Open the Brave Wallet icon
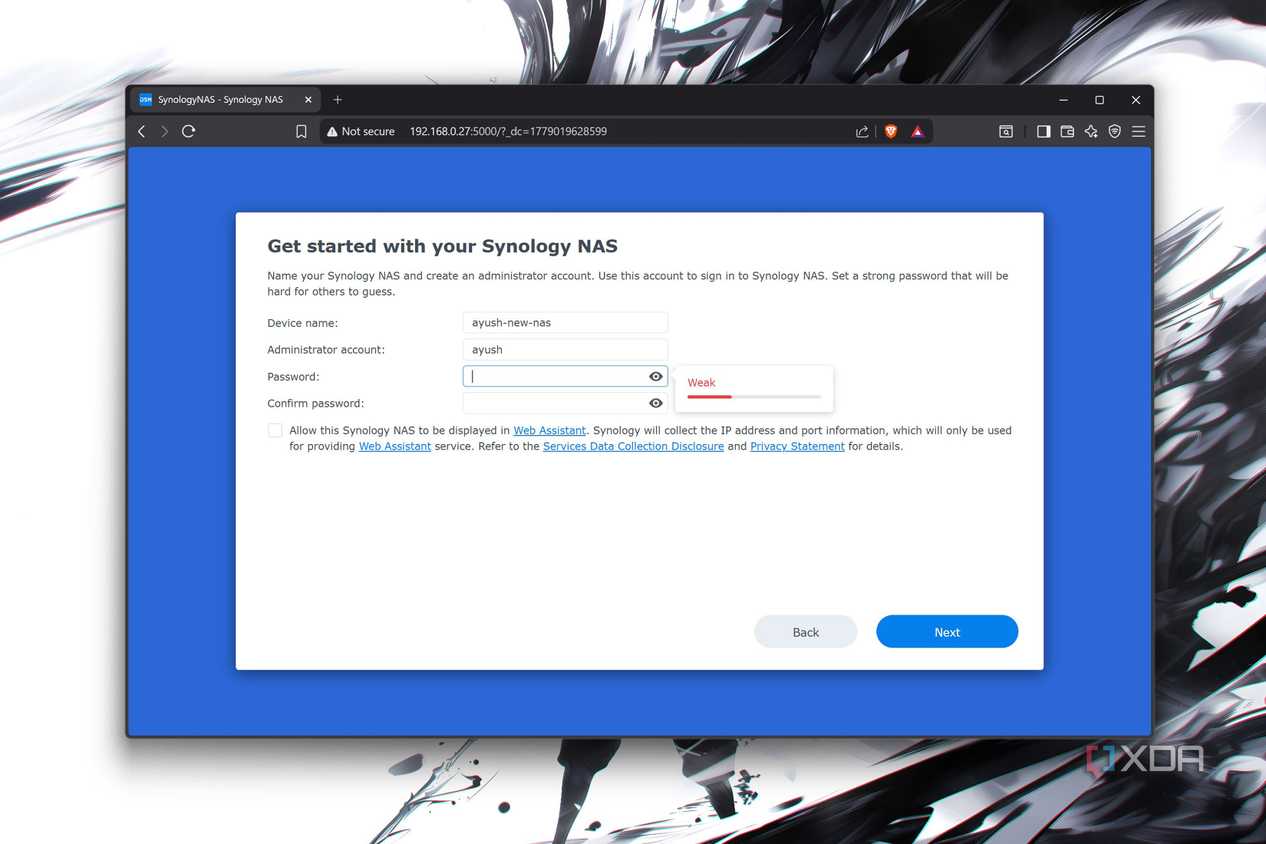Screen dimensions: 1266x844 (x=1067, y=131)
